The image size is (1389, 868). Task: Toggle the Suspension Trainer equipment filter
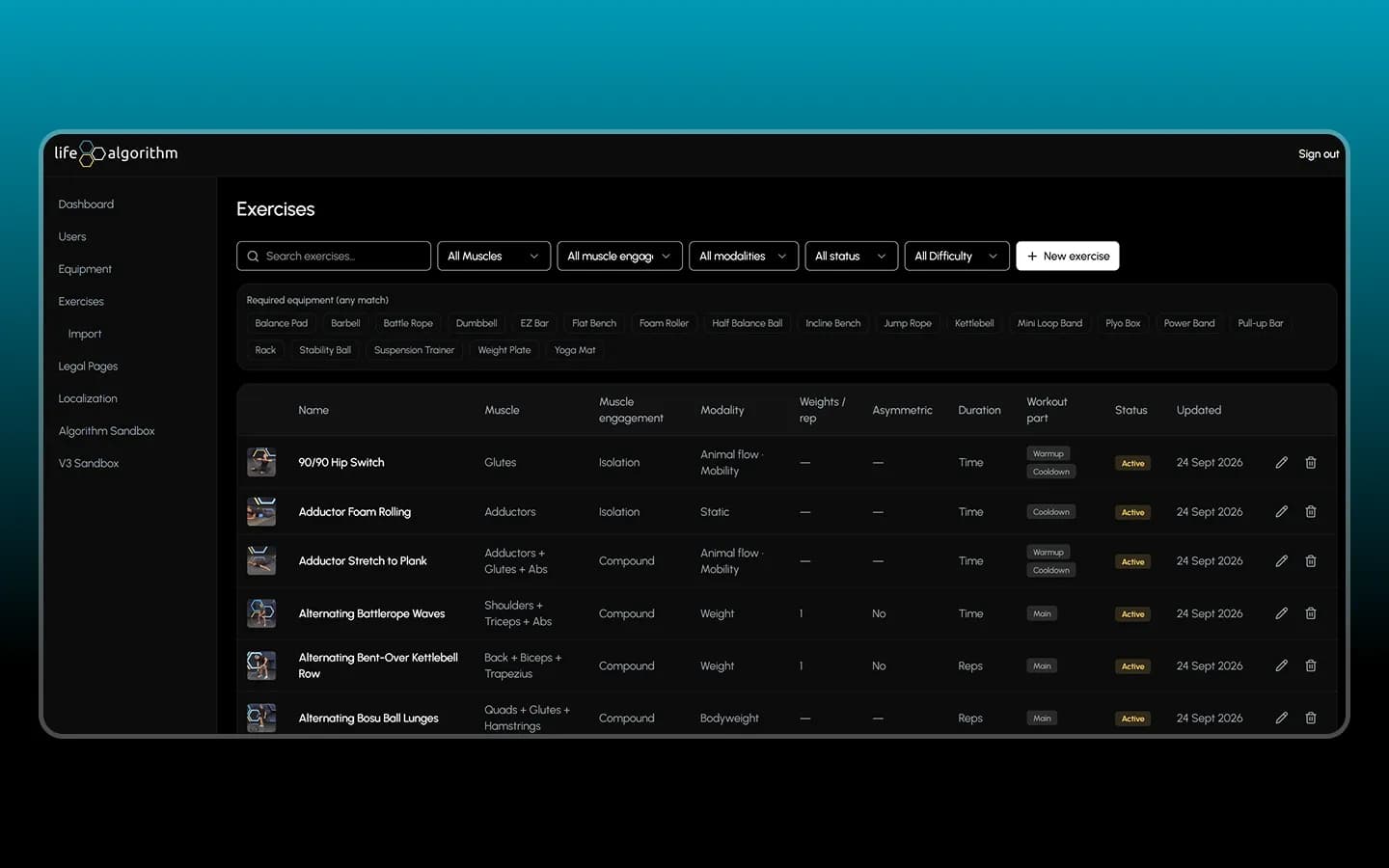tap(414, 350)
